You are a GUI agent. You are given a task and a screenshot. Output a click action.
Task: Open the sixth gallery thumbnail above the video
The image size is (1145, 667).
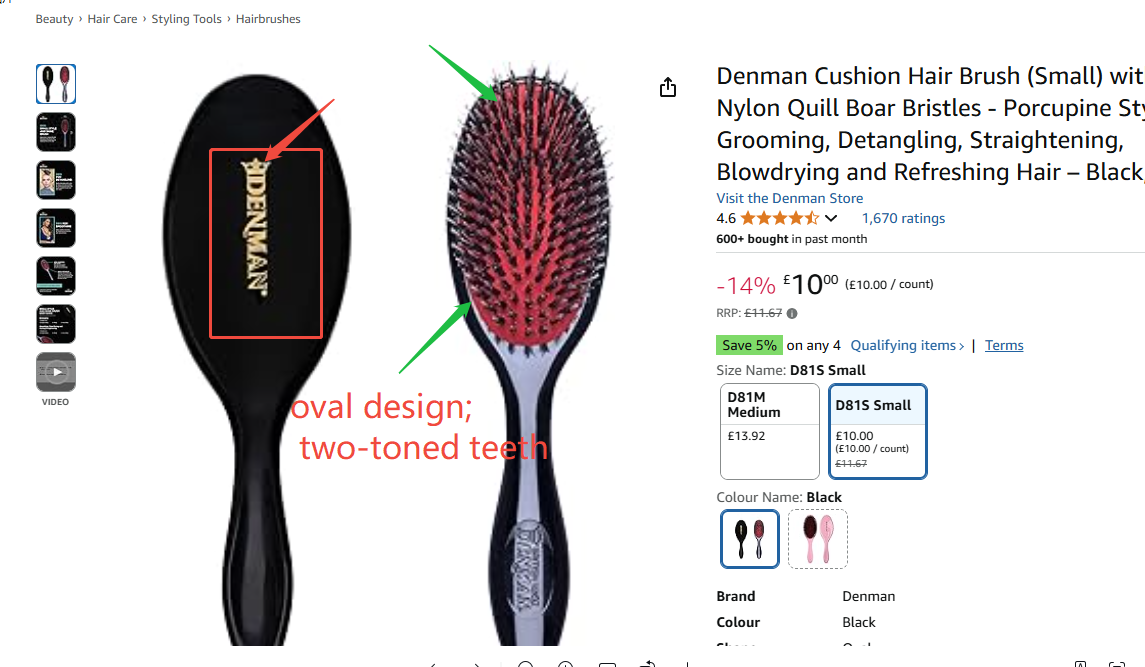coord(55,324)
